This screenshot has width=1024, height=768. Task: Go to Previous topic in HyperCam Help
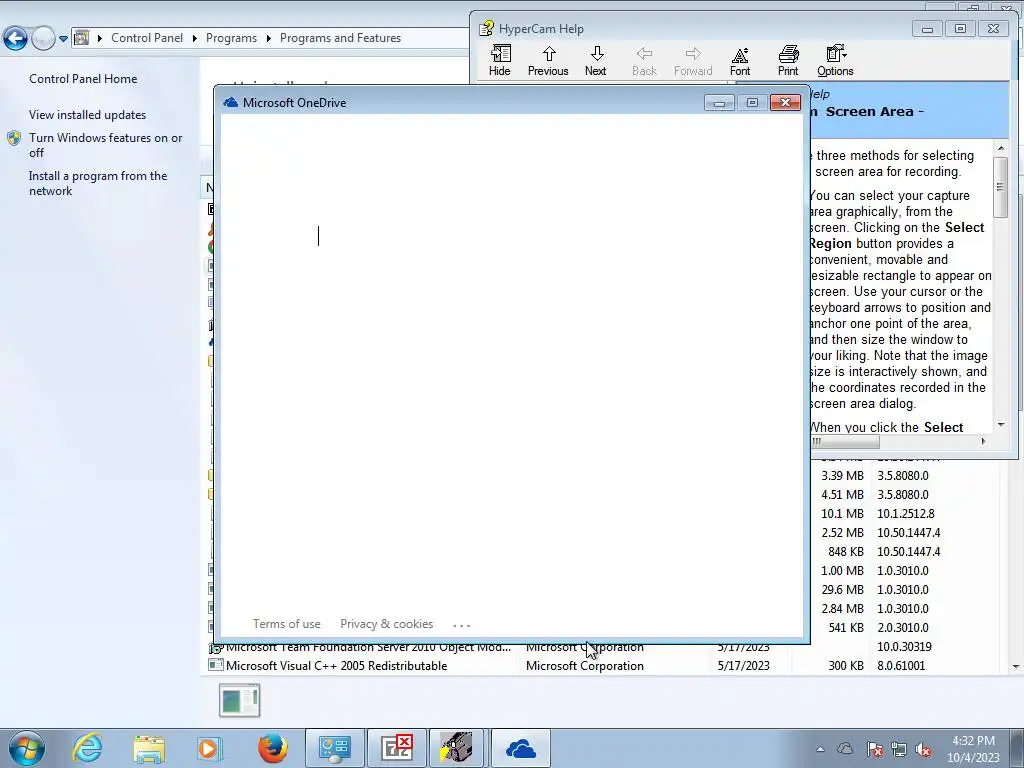coord(548,61)
